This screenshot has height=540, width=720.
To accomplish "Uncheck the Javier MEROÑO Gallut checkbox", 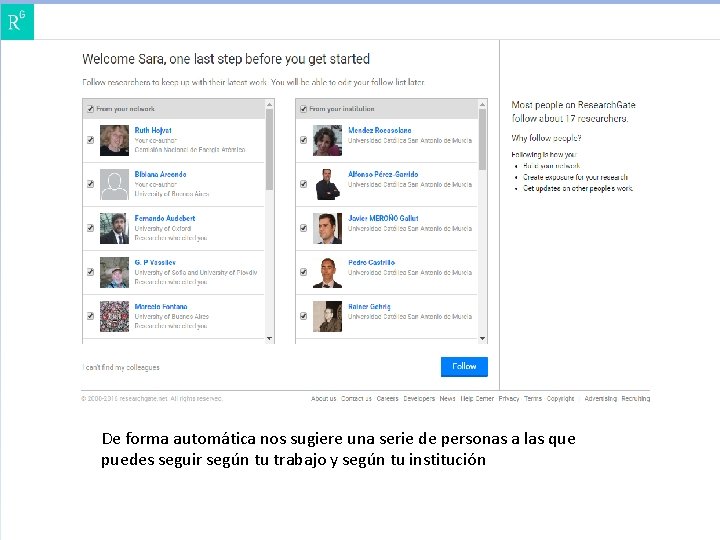I will (304, 228).
